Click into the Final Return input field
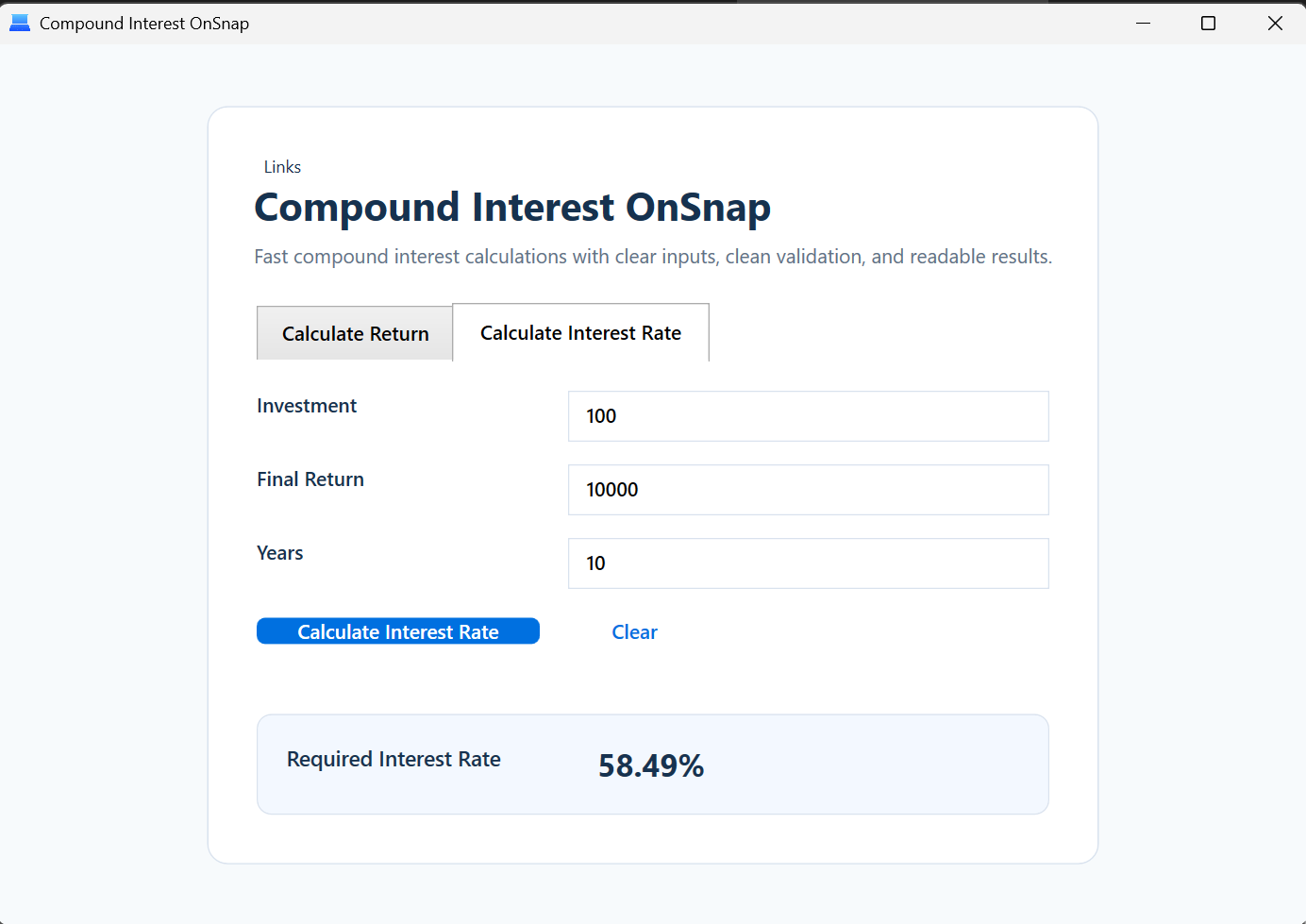The image size is (1306, 924). point(808,490)
